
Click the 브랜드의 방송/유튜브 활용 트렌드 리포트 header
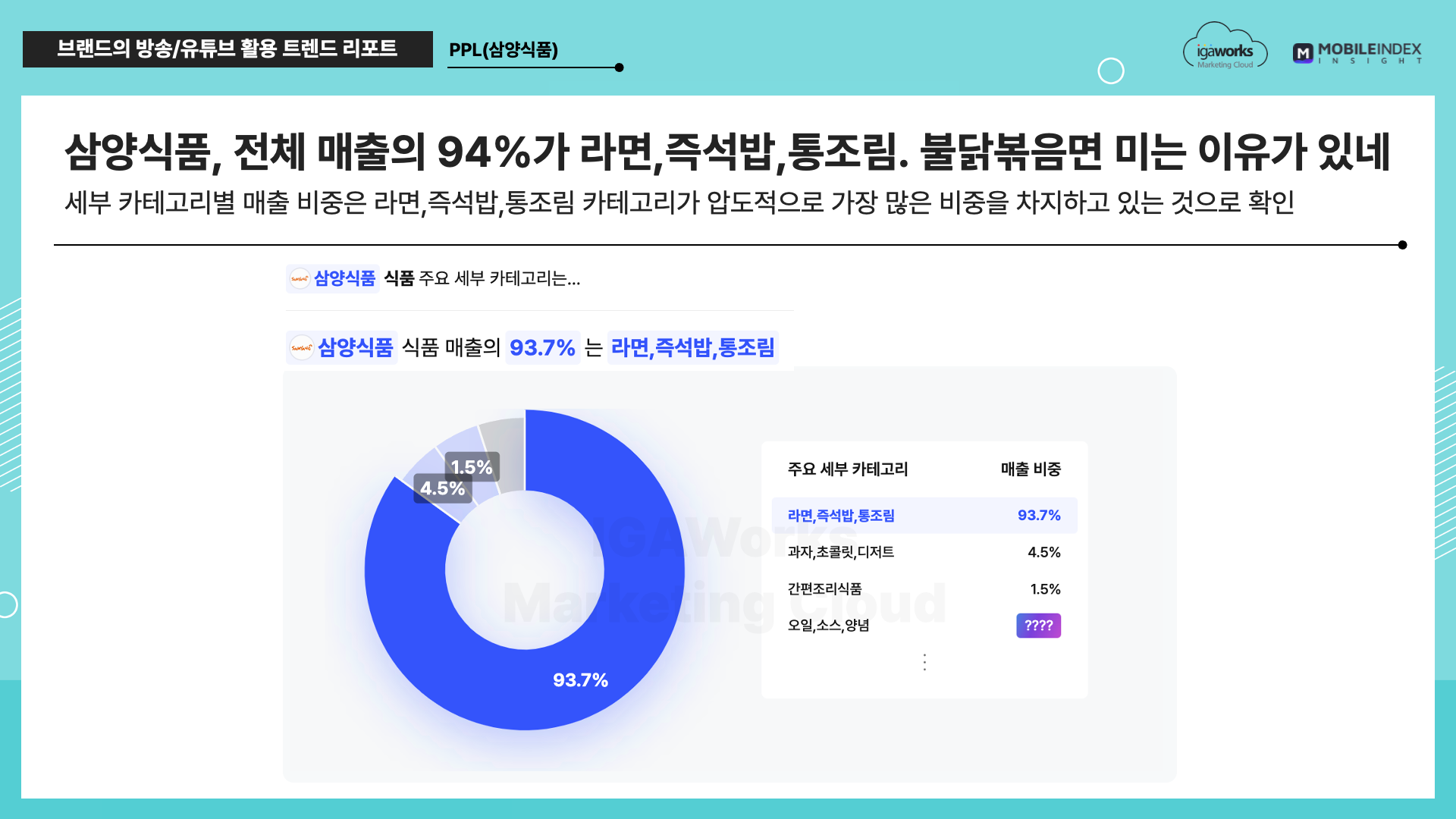(227, 49)
